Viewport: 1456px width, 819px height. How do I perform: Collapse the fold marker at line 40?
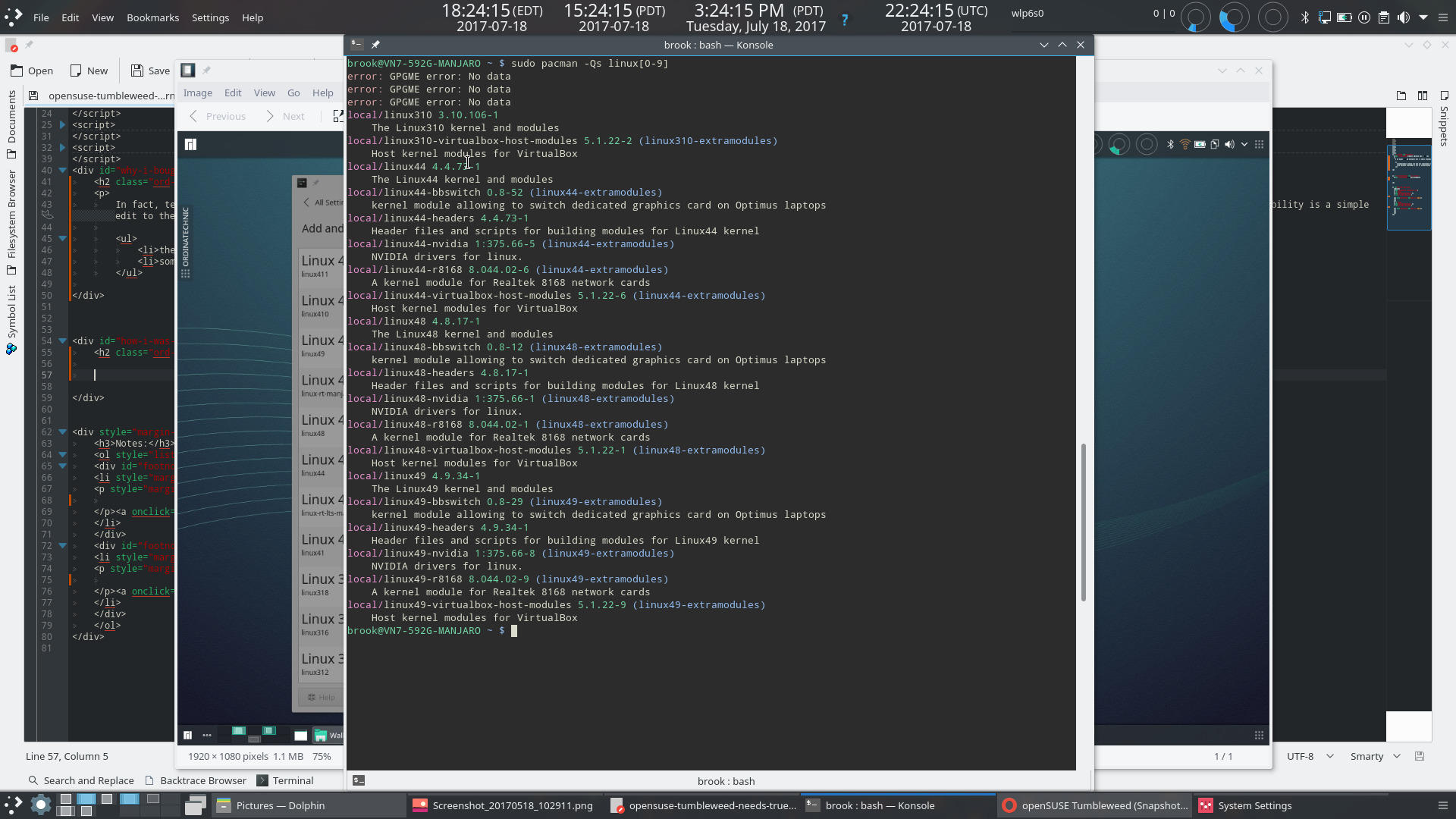(x=62, y=170)
